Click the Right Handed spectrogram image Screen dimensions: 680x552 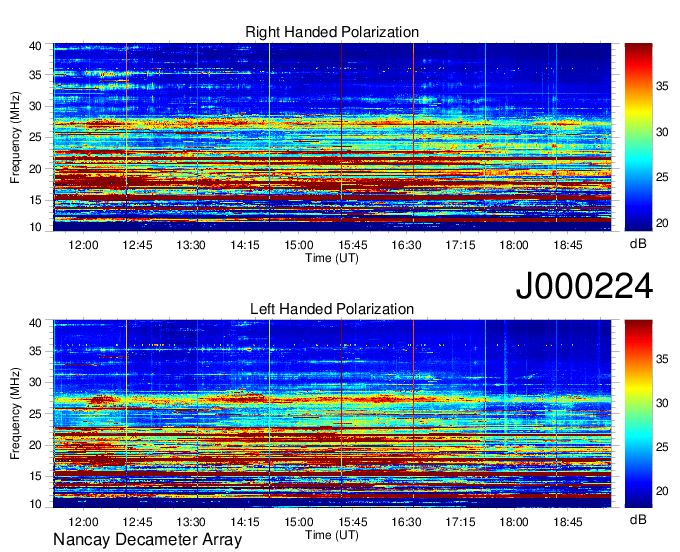pos(332,137)
